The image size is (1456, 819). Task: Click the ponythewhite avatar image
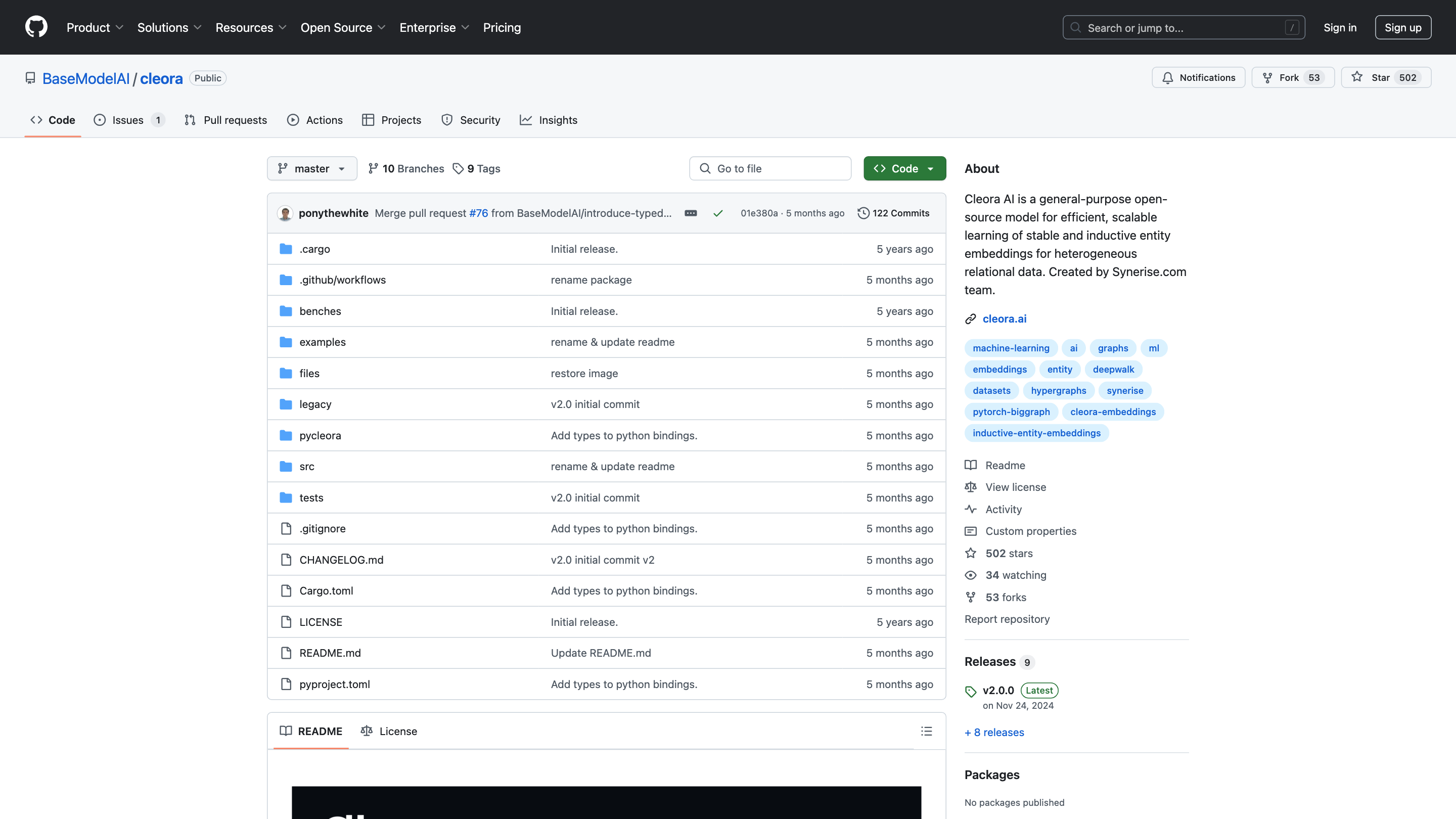286,213
